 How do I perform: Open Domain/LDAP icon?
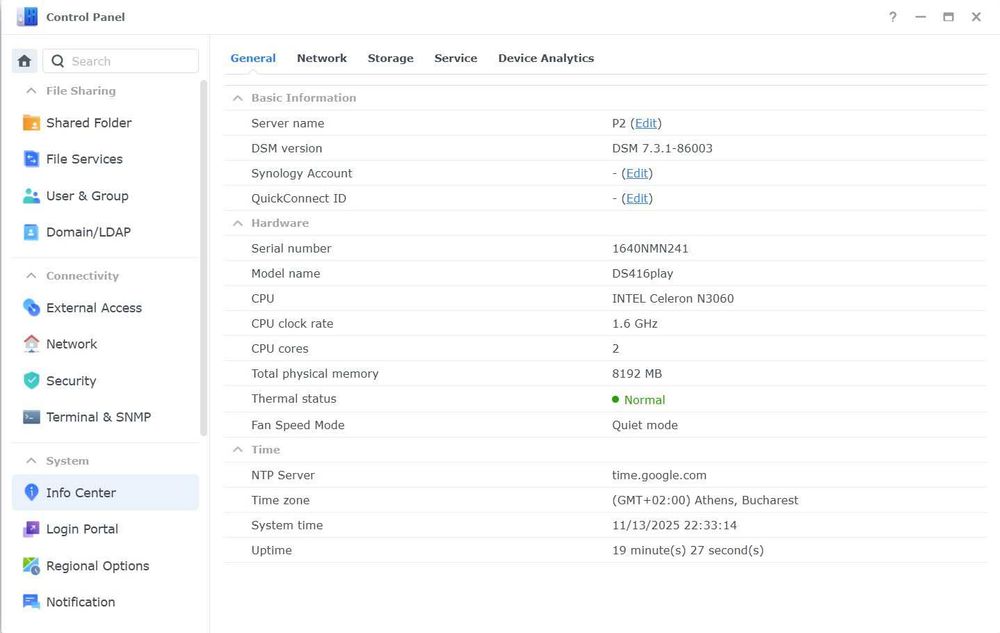pos(31,232)
